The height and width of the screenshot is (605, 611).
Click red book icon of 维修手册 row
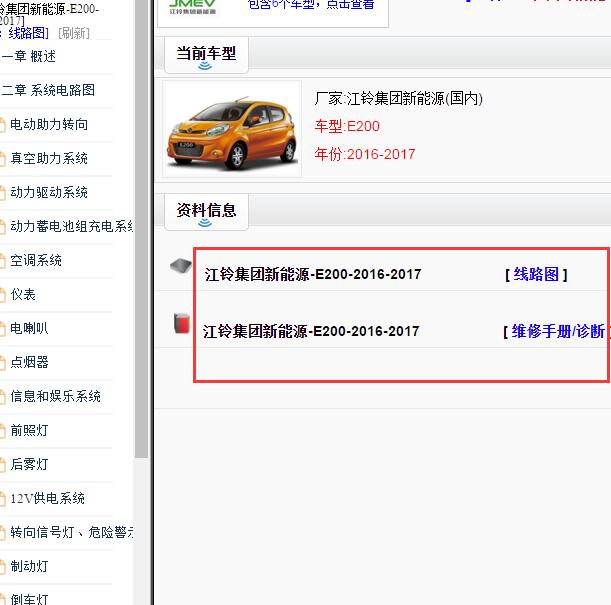182,323
